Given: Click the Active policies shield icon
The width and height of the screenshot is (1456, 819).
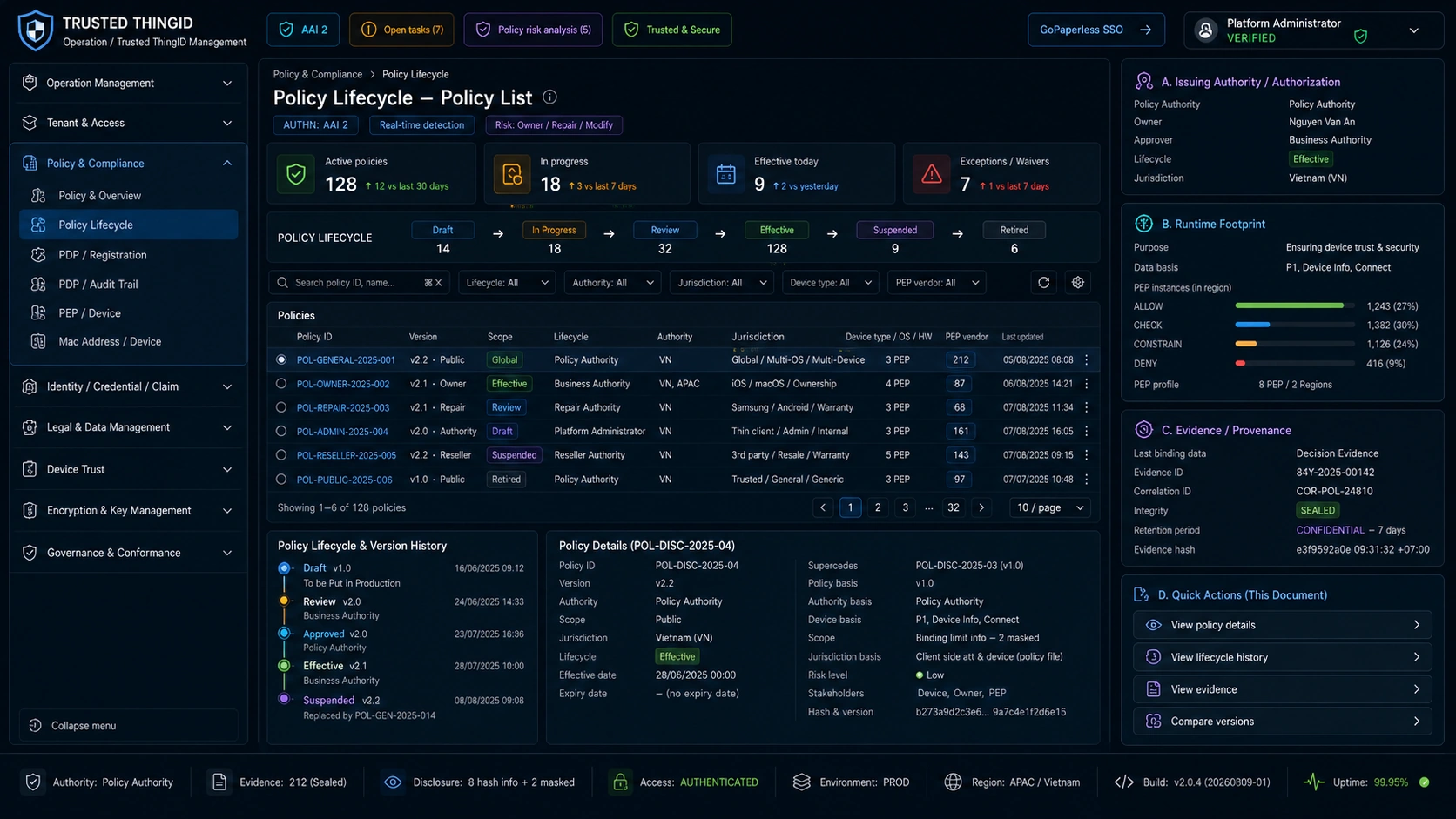Looking at the screenshot, I should click(296, 174).
